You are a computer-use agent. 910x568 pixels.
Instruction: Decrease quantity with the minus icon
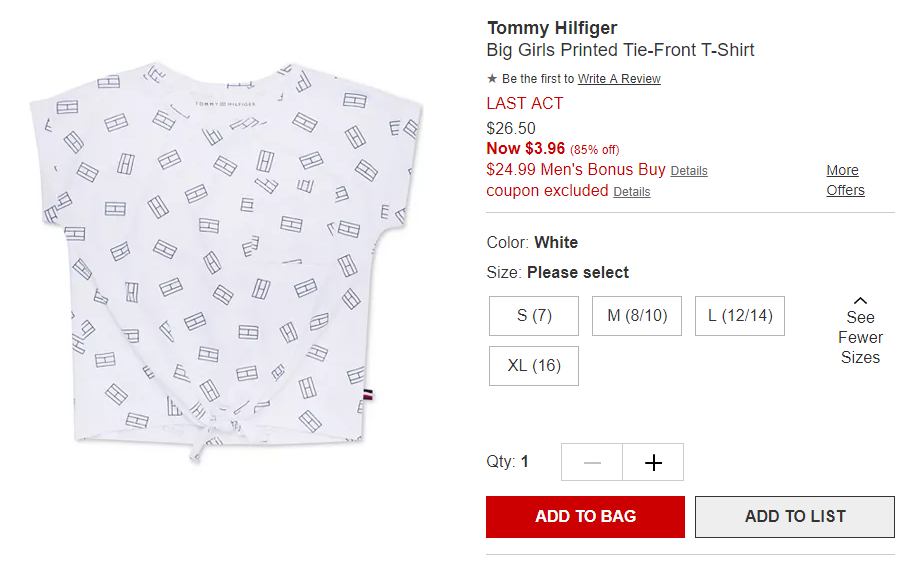coord(592,462)
